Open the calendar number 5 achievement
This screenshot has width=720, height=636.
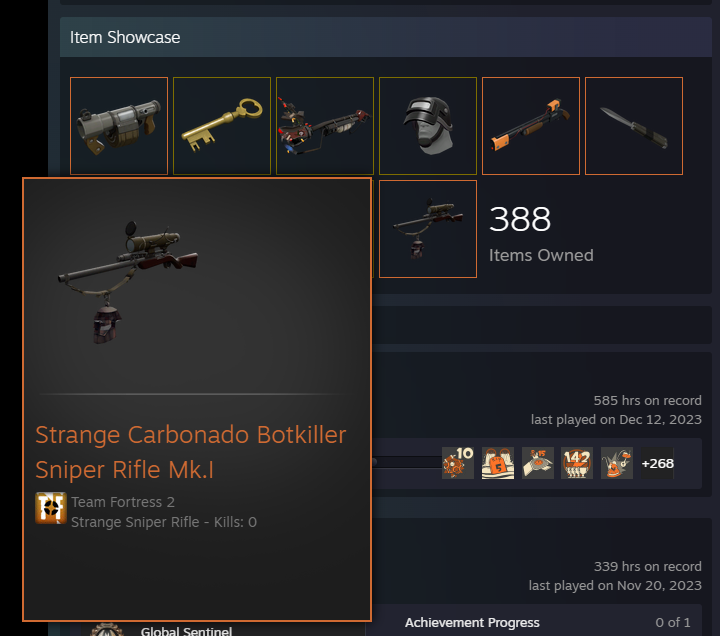[498, 463]
